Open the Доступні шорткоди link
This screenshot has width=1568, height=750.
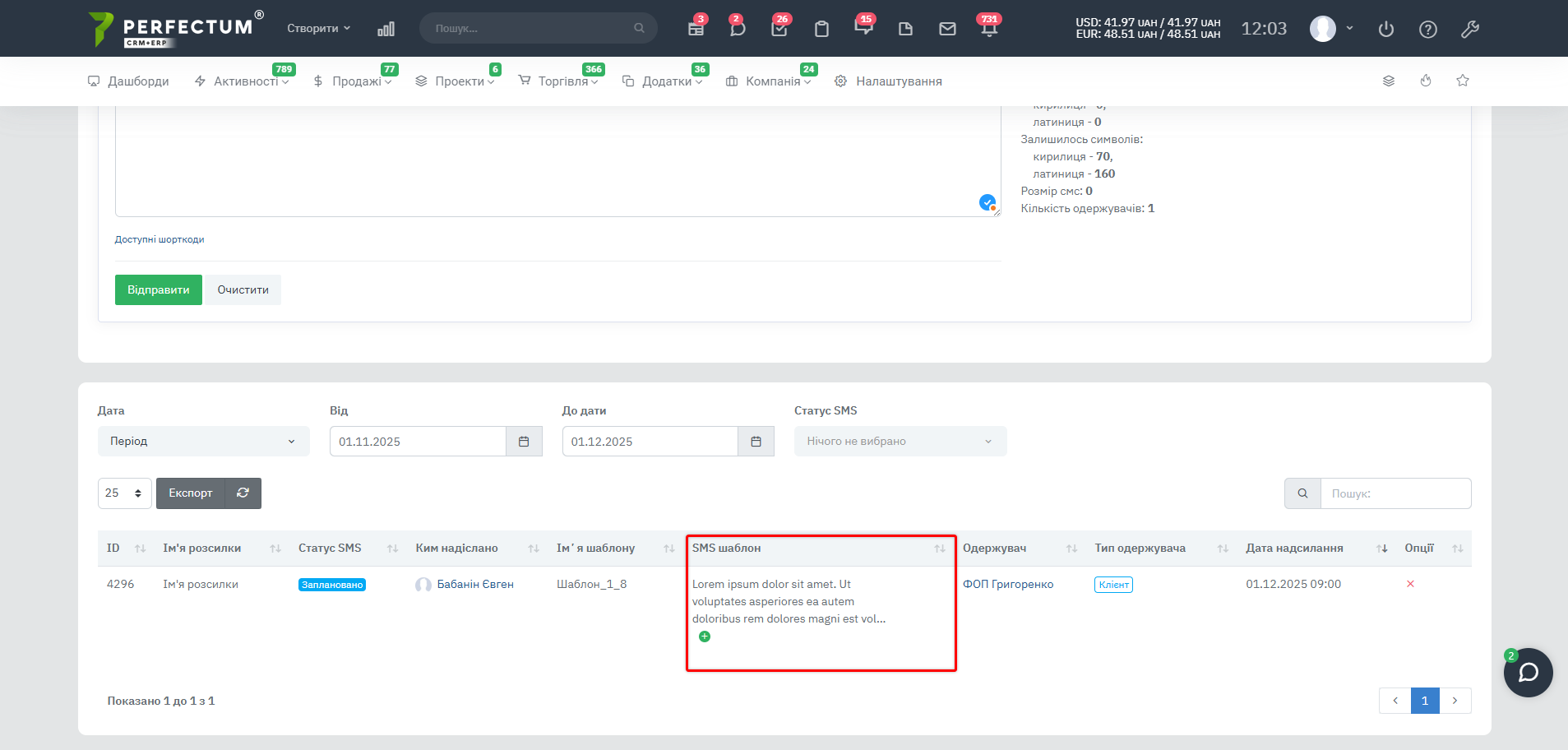tap(160, 239)
